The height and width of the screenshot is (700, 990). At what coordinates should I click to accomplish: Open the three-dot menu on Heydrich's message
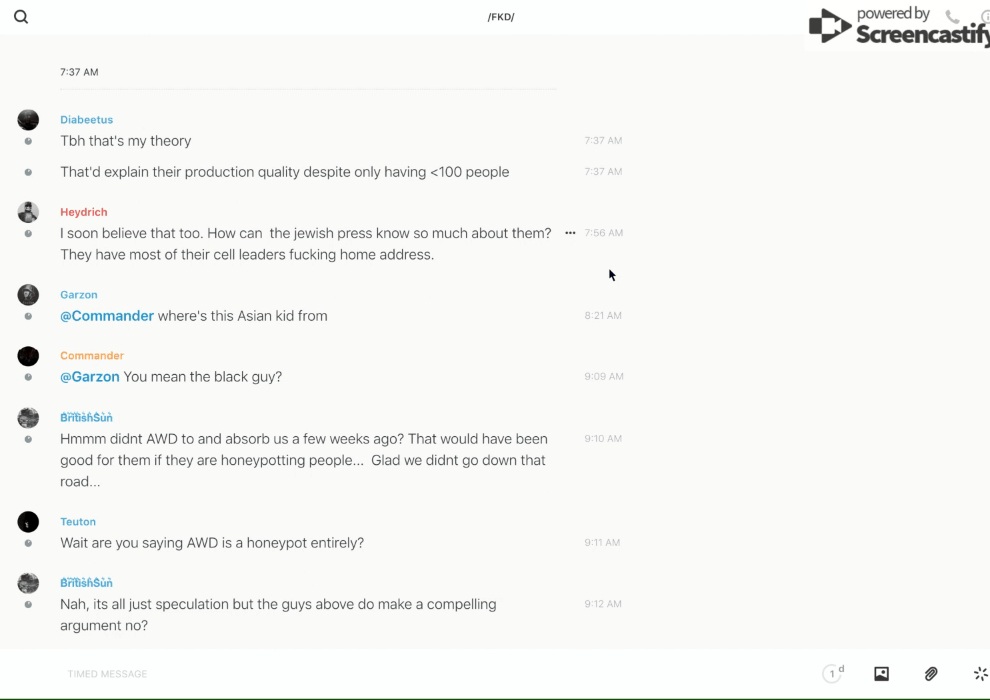pyautogui.click(x=570, y=233)
